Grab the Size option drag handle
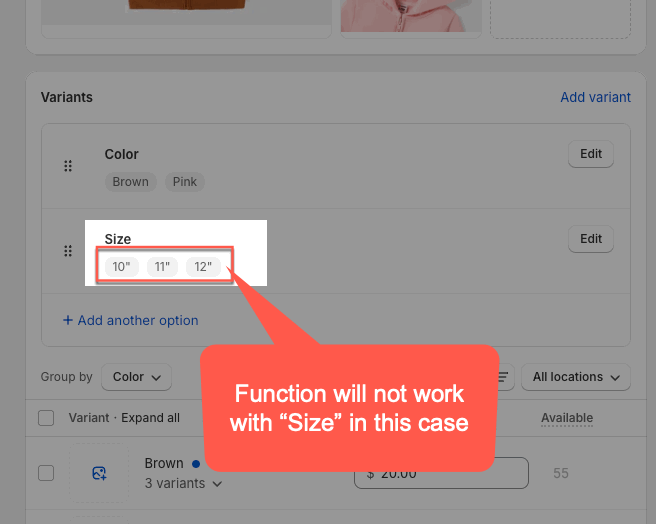This screenshot has height=524, width=656. 68,251
